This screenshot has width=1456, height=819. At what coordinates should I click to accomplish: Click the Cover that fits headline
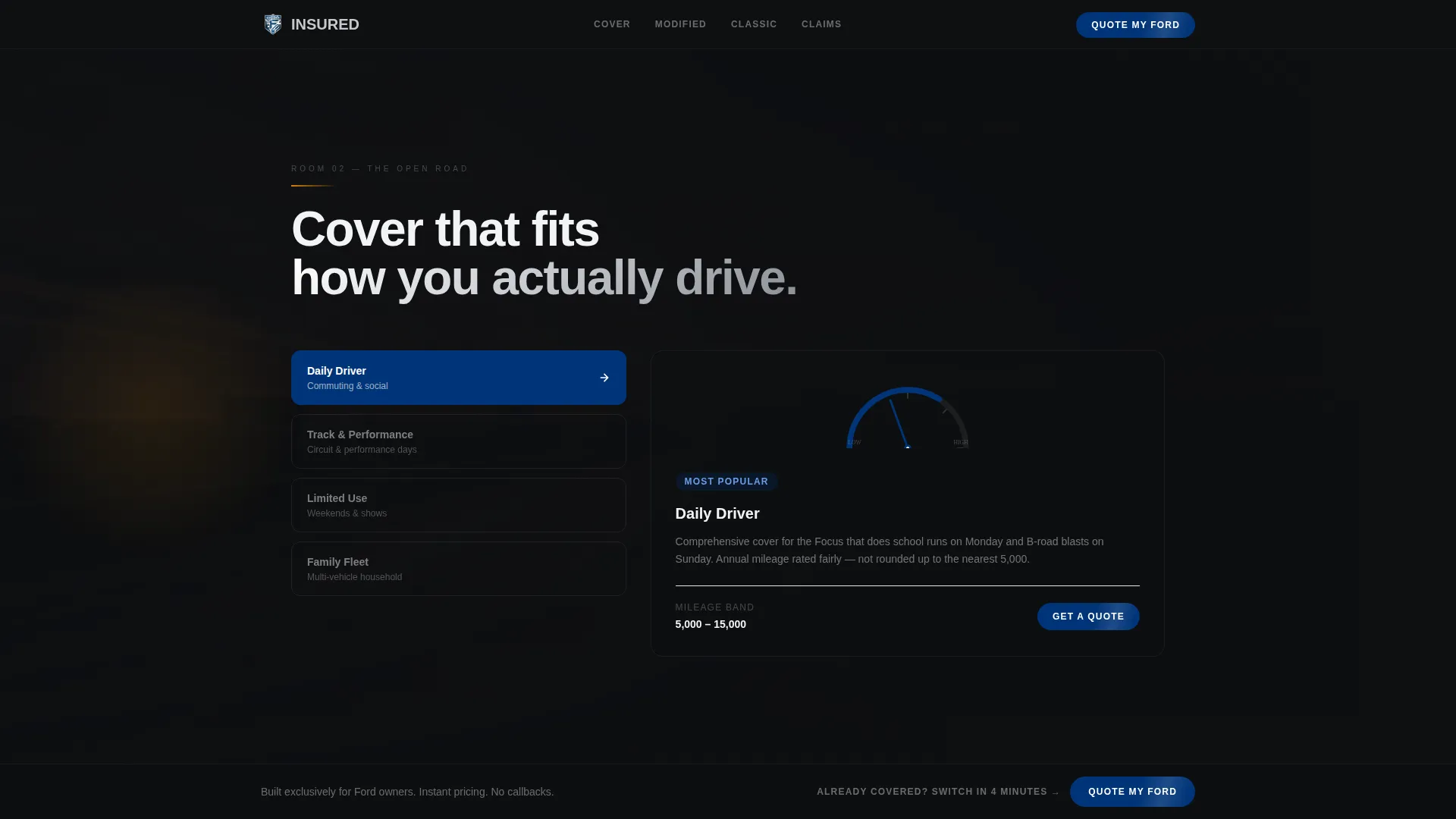pos(544,253)
